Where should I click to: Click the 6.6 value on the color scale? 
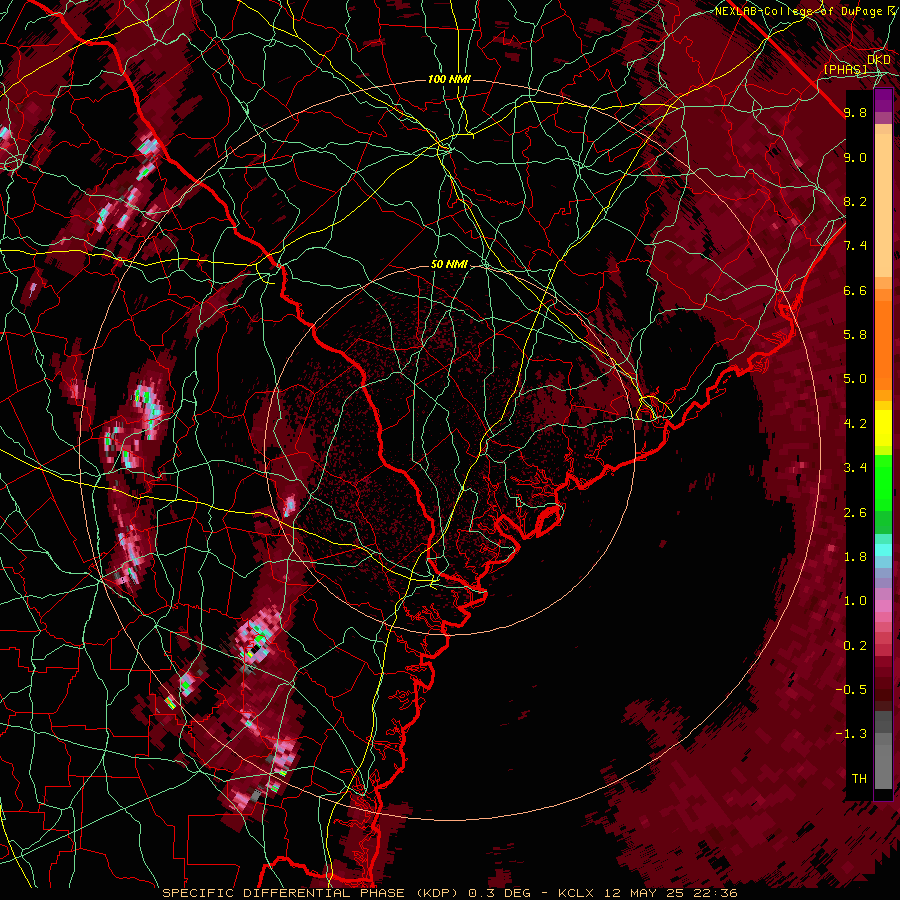tap(855, 290)
